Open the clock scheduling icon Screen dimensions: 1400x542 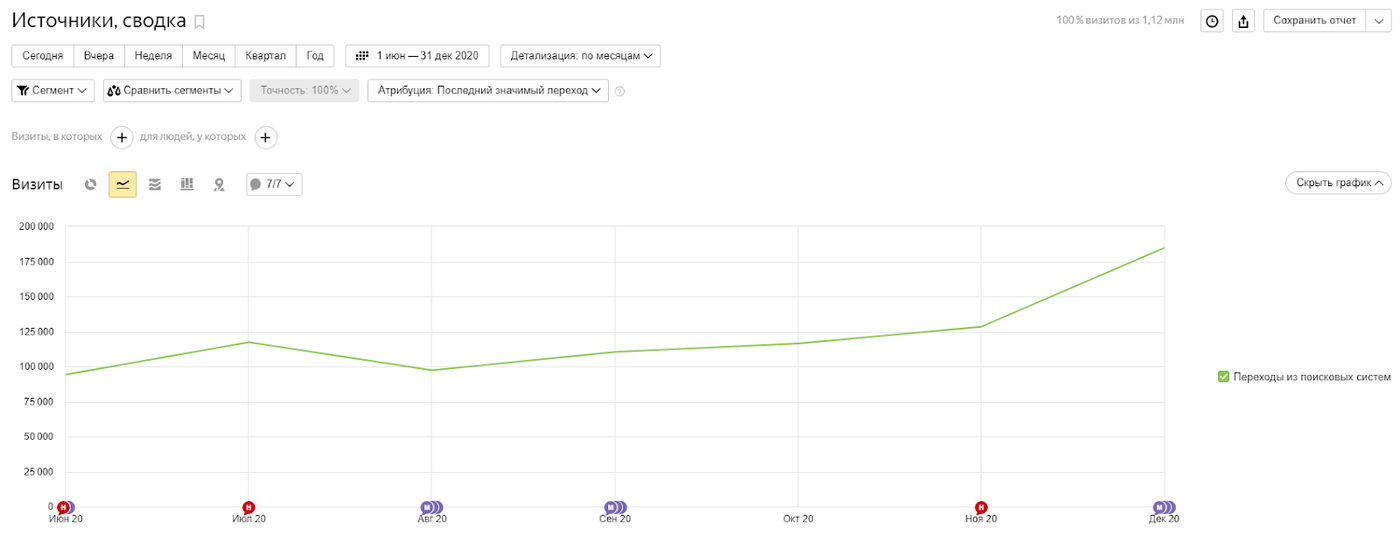coord(1212,21)
